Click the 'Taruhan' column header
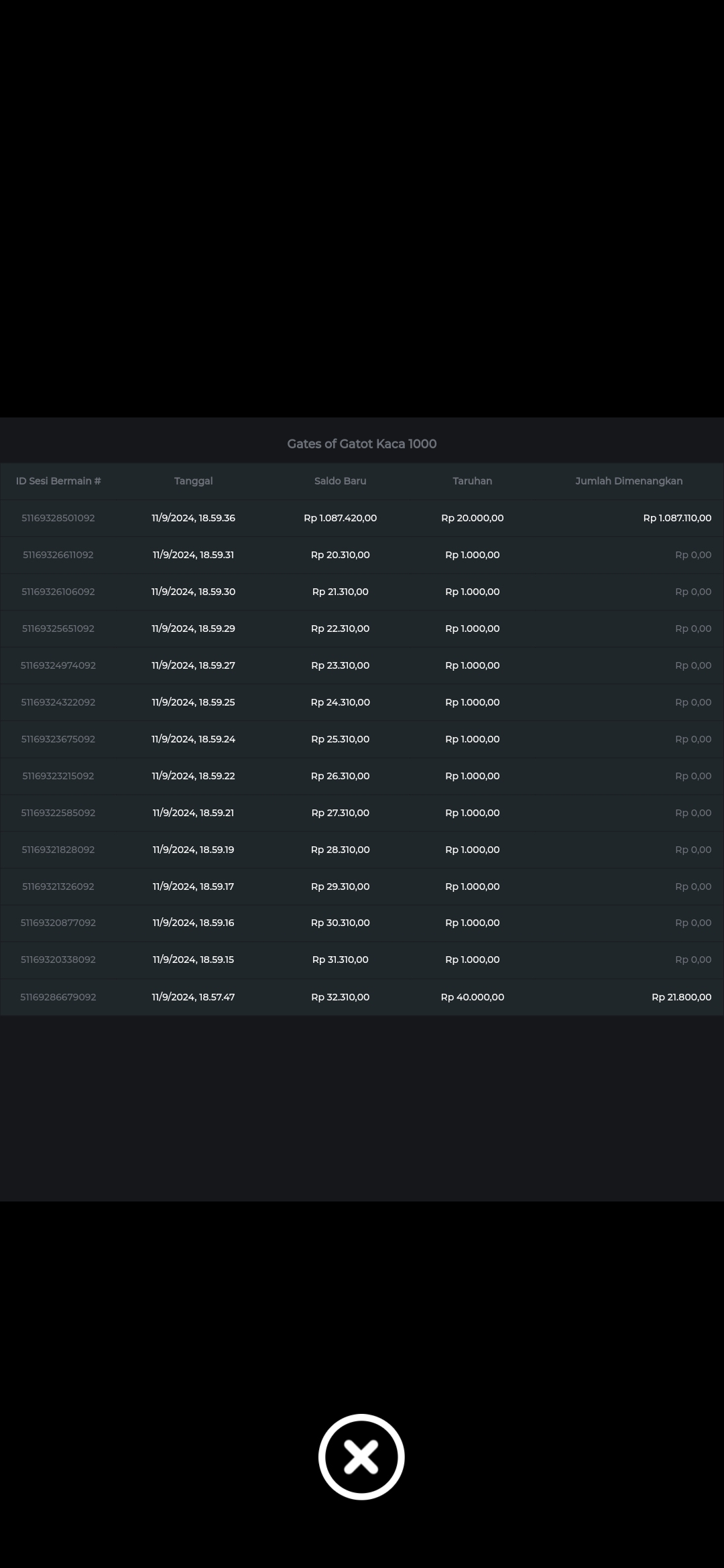724x1568 pixels. click(x=472, y=481)
